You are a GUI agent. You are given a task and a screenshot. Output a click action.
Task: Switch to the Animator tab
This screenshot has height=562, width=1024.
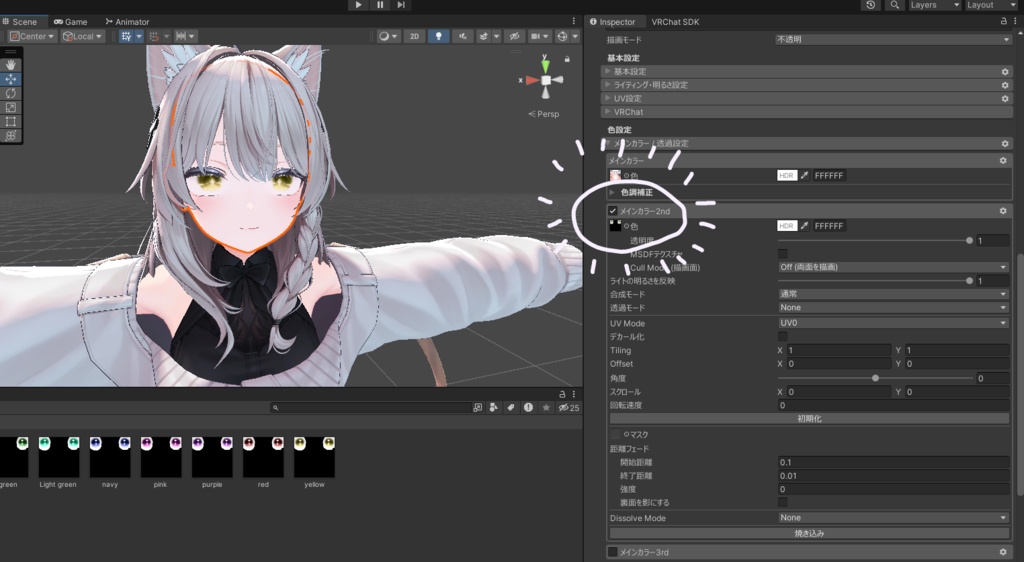coord(127,22)
